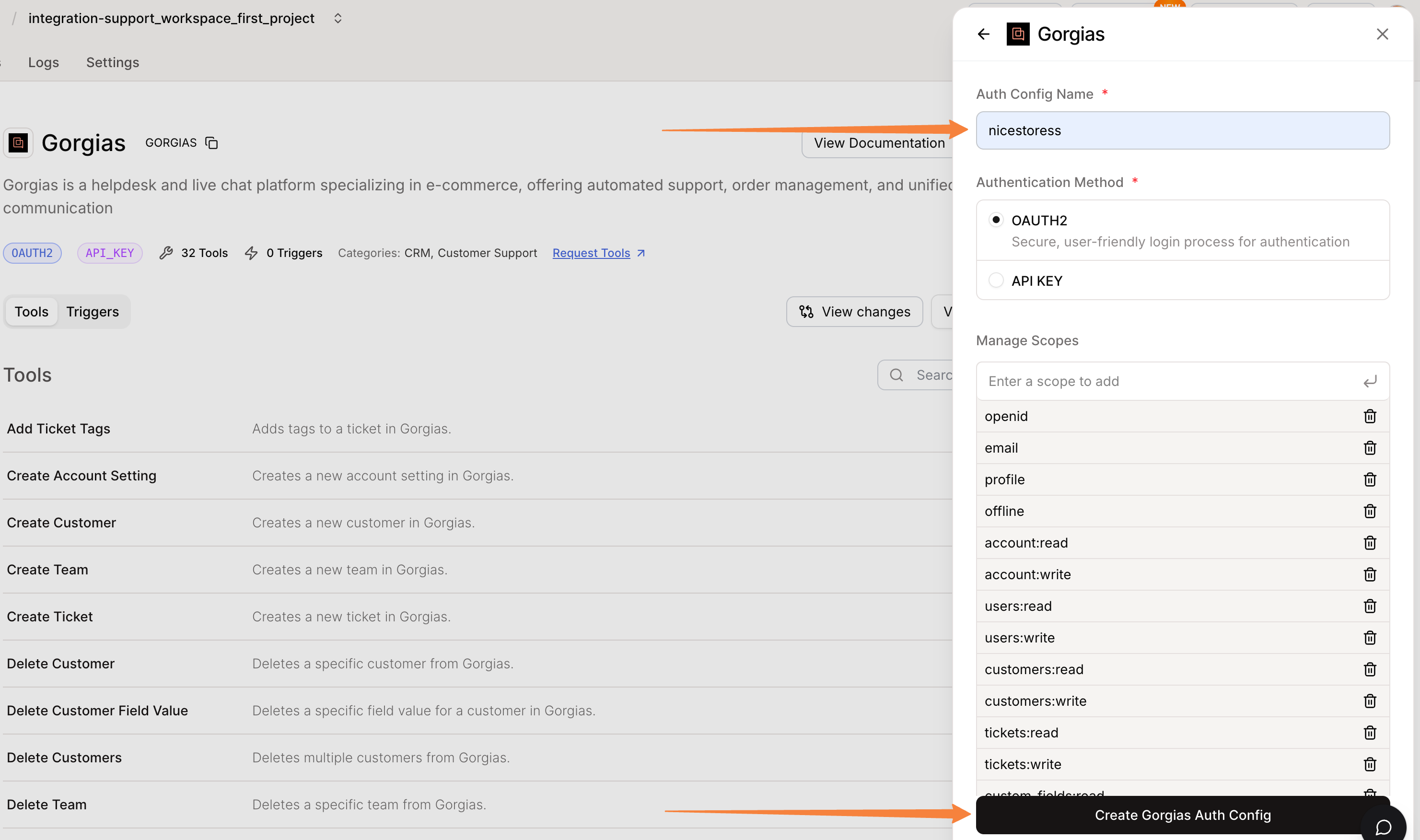Select the OAUTH2 authentication method
1420x840 pixels.
(996, 220)
